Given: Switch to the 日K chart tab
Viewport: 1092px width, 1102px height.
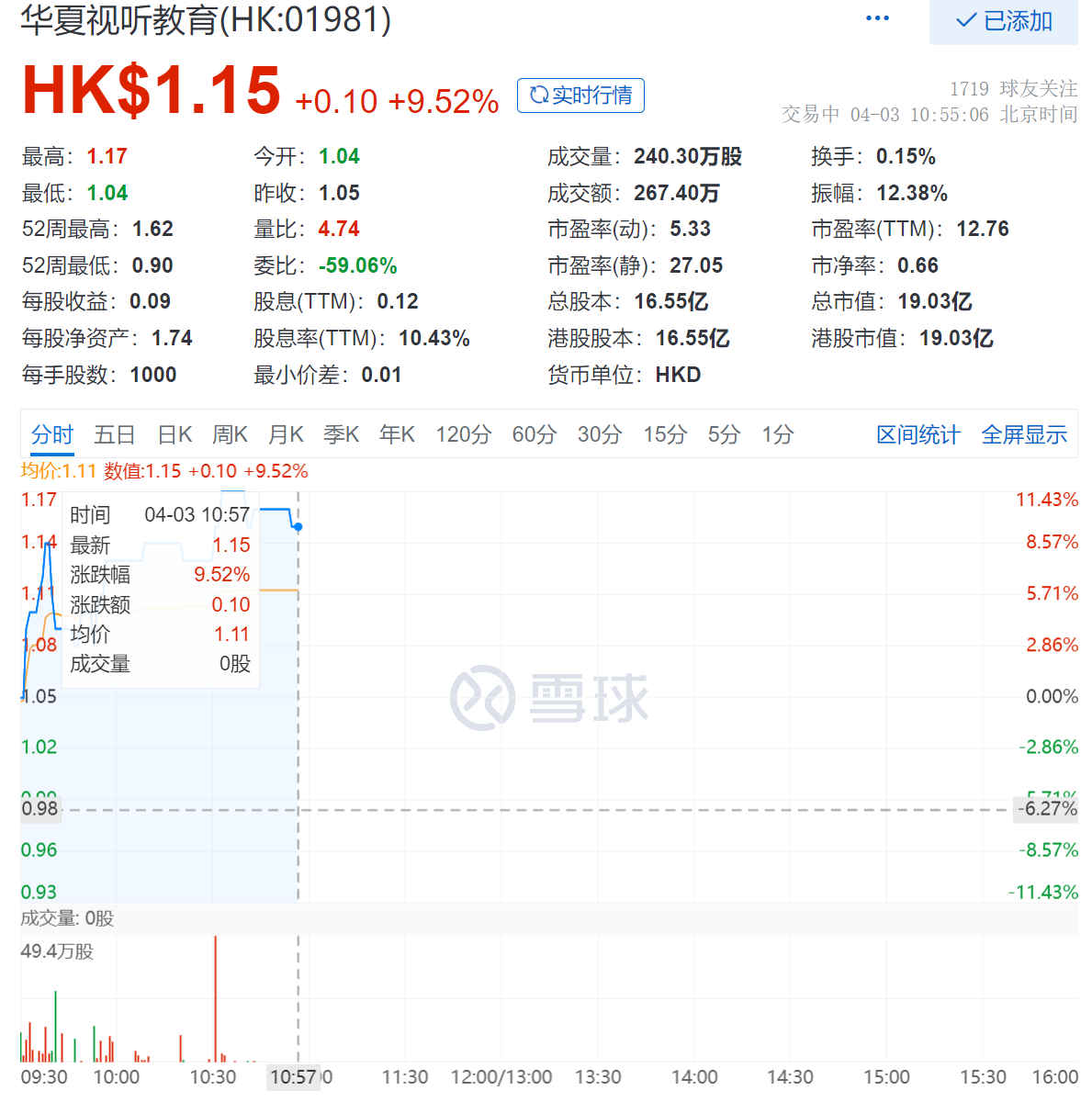Looking at the screenshot, I should pyautogui.click(x=174, y=434).
